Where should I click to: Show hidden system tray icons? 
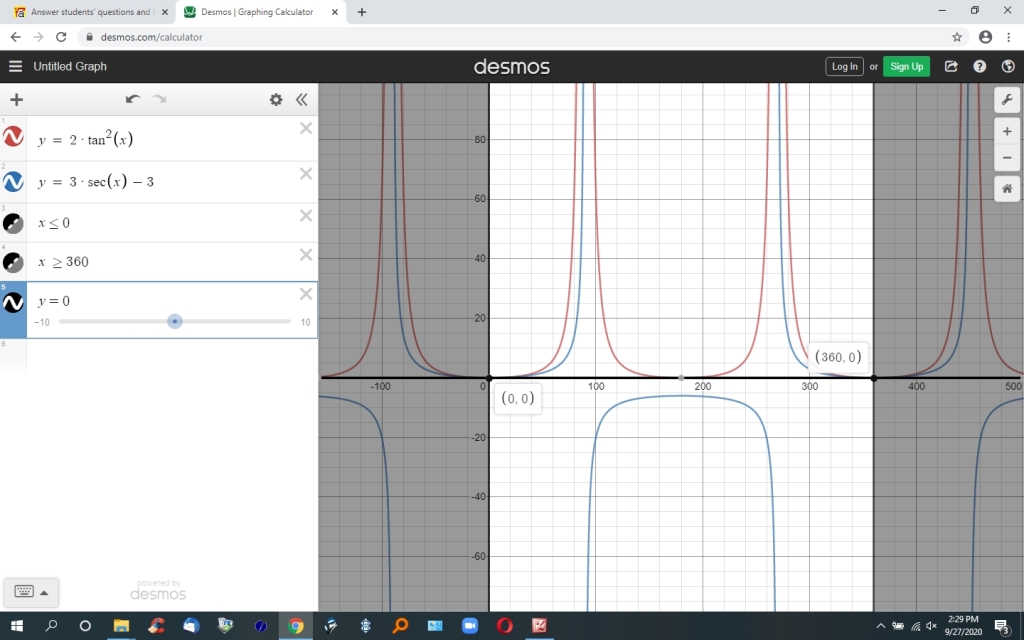880,626
